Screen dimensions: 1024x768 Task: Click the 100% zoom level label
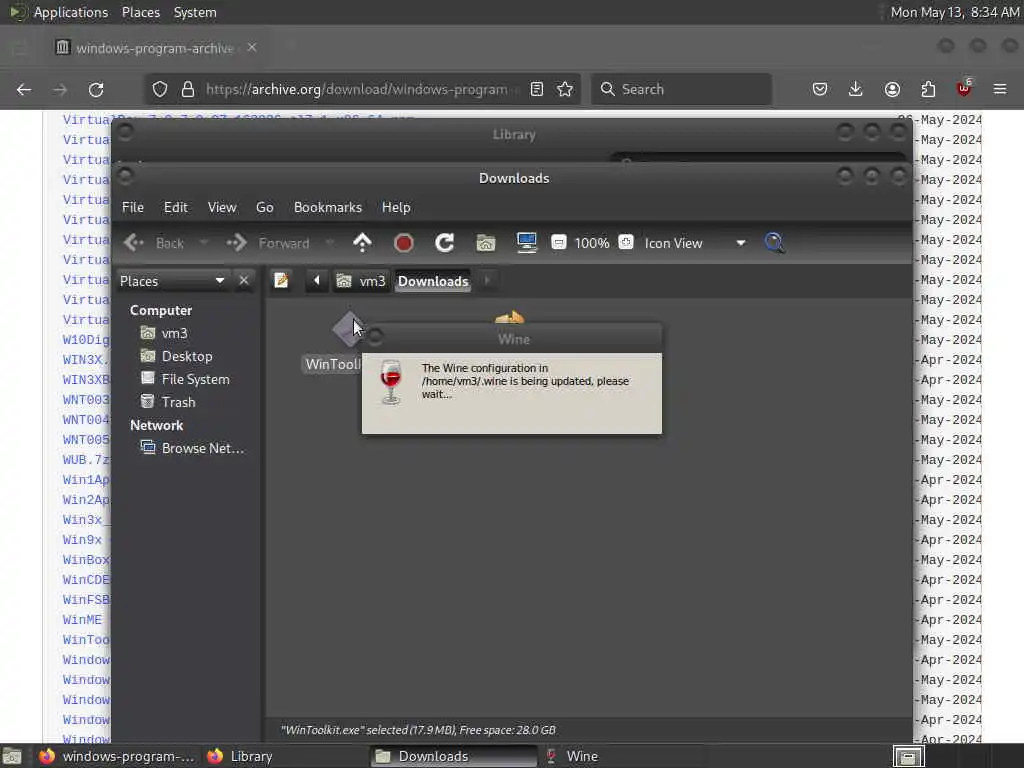point(592,243)
